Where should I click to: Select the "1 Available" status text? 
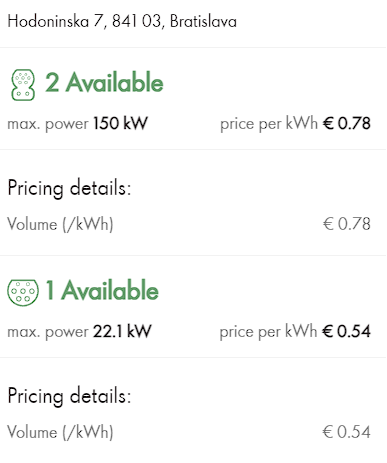click(102, 290)
